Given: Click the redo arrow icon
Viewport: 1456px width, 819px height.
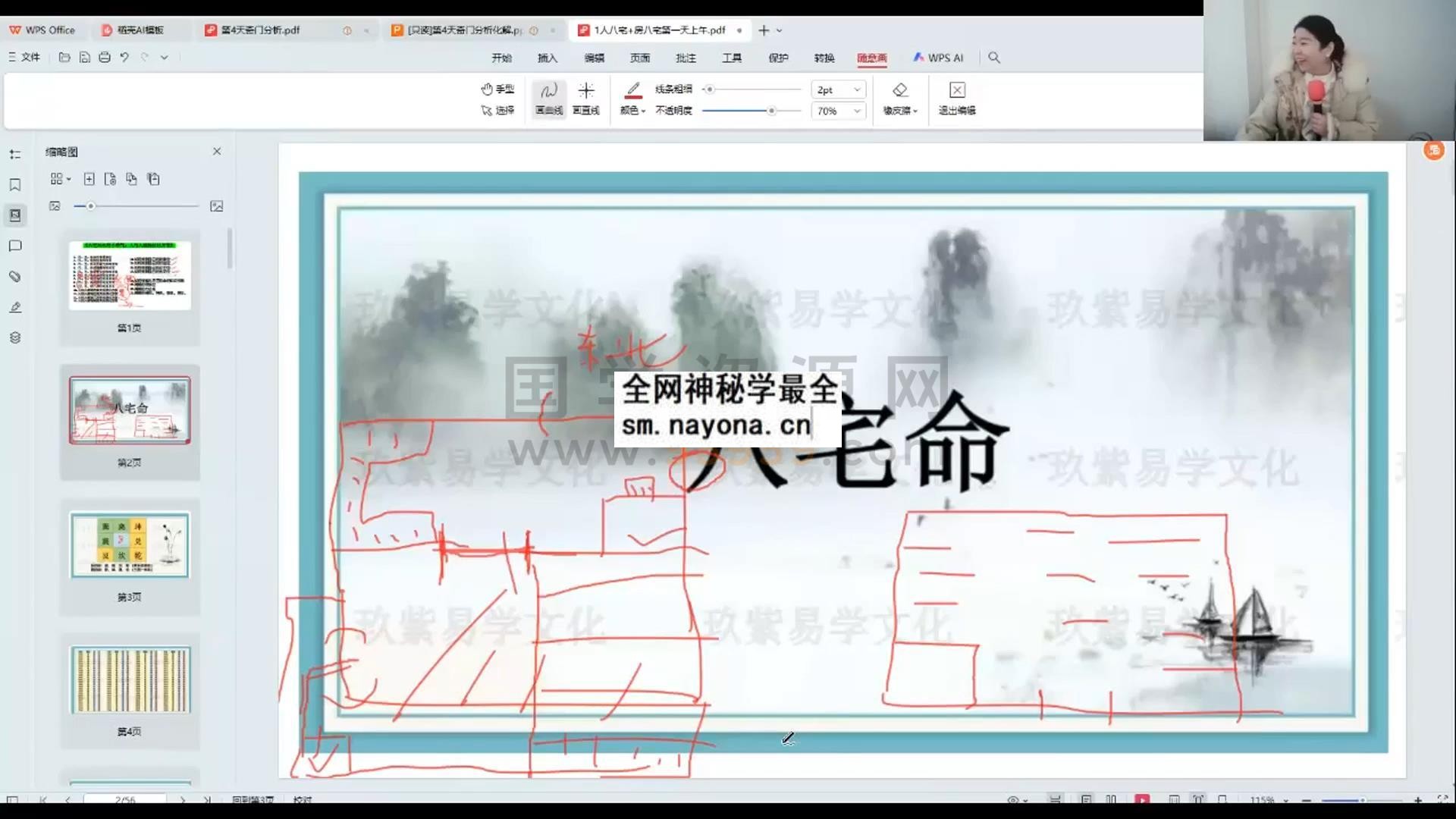Looking at the screenshot, I should (144, 57).
